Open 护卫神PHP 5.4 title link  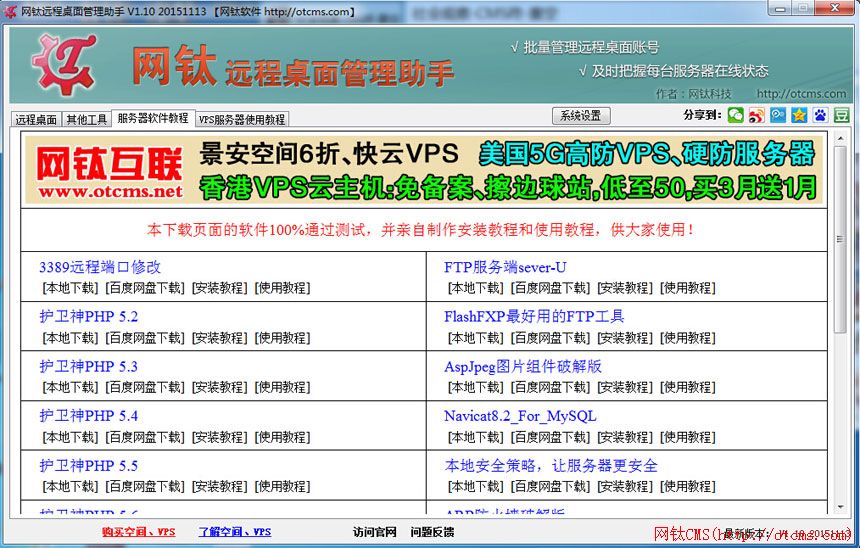(88, 416)
